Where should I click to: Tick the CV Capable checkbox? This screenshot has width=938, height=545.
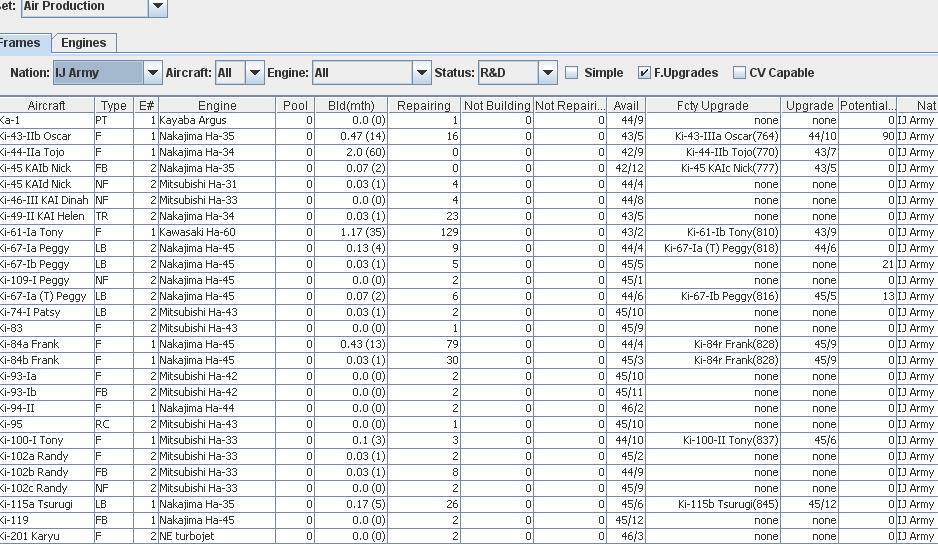tap(739, 73)
